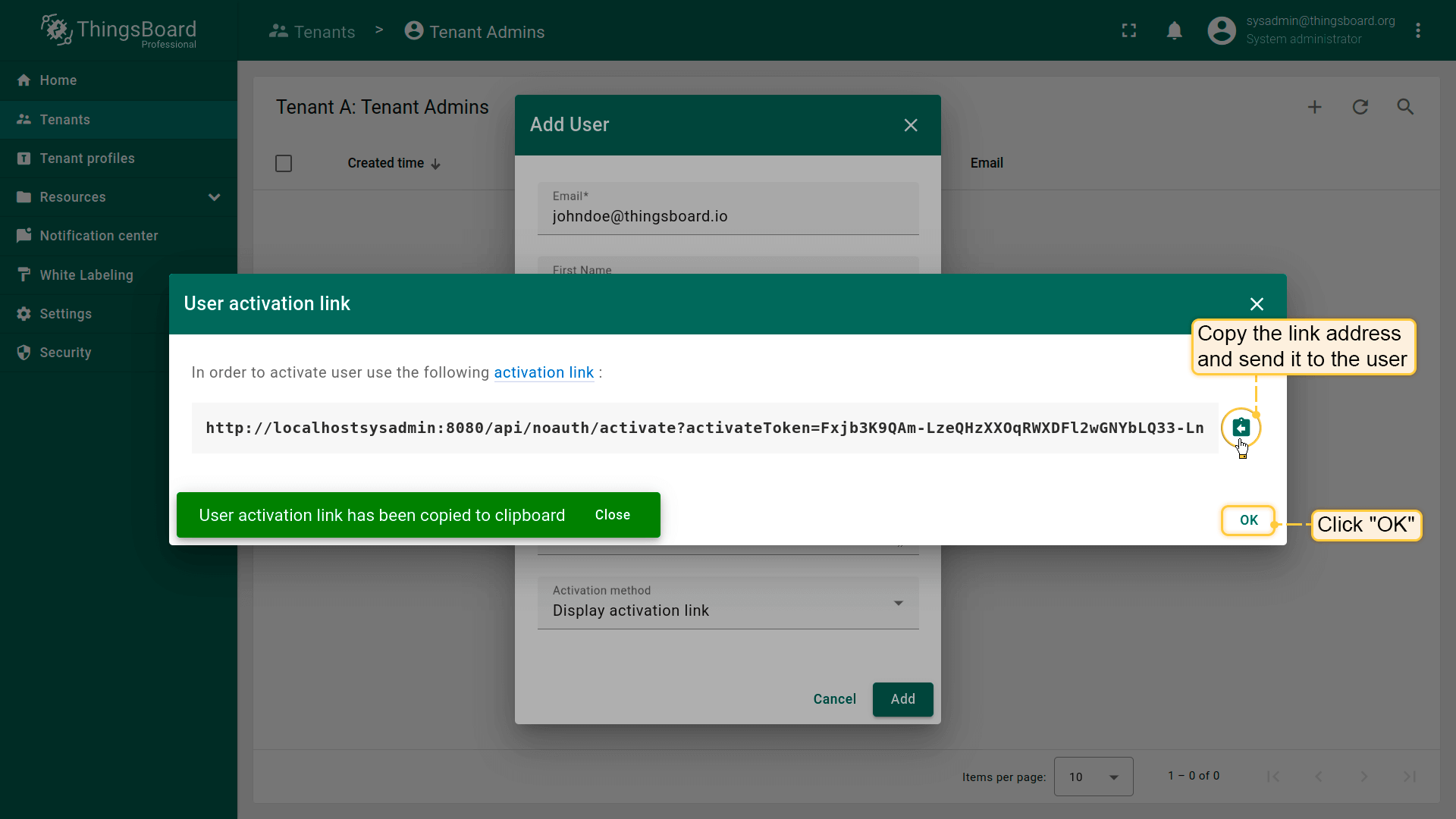Expand the Resources sidebar section
This screenshot has height=819, width=1456.
pos(214,197)
